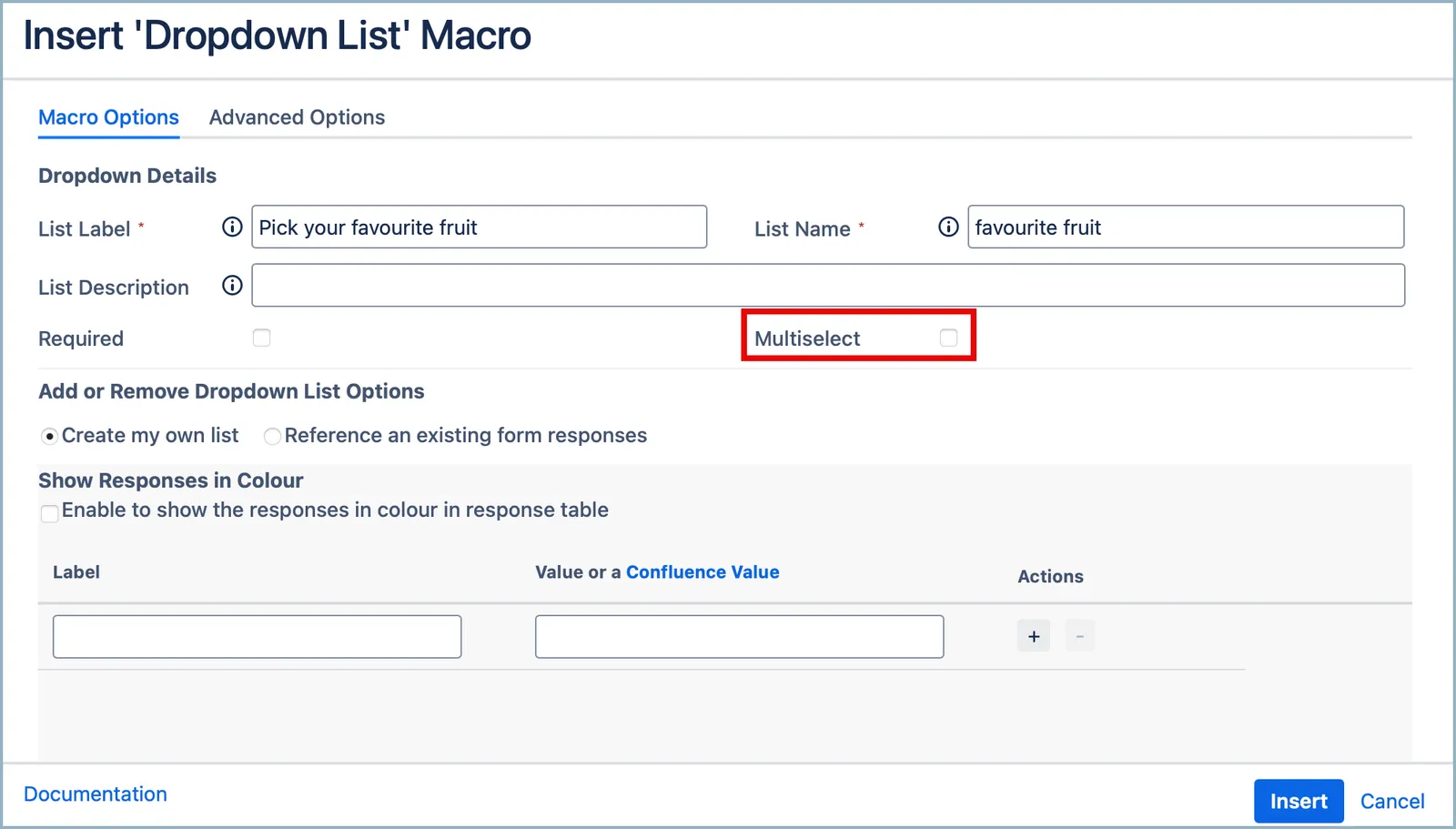Click 'Add or Remove Dropdown List Options' heading
This screenshot has width=1456, height=829.
(x=231, y=391)
